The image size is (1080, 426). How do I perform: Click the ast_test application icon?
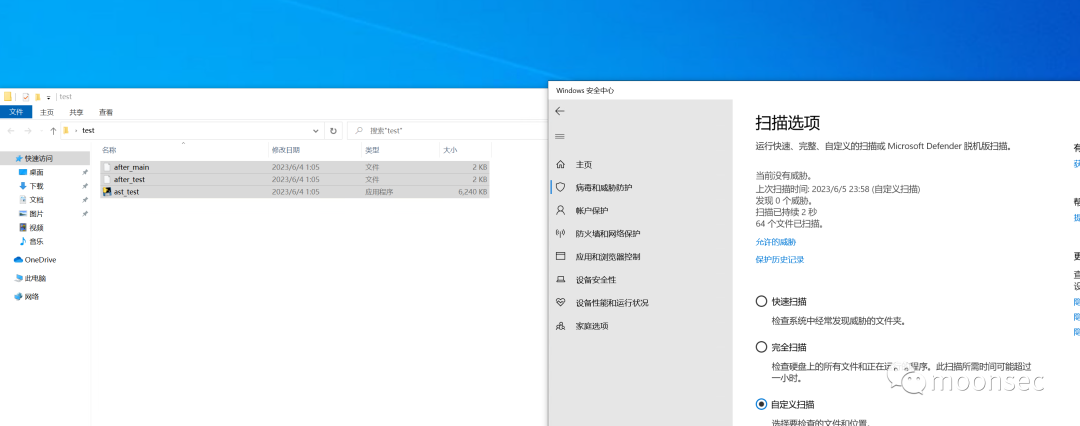[x=107, y=192]
